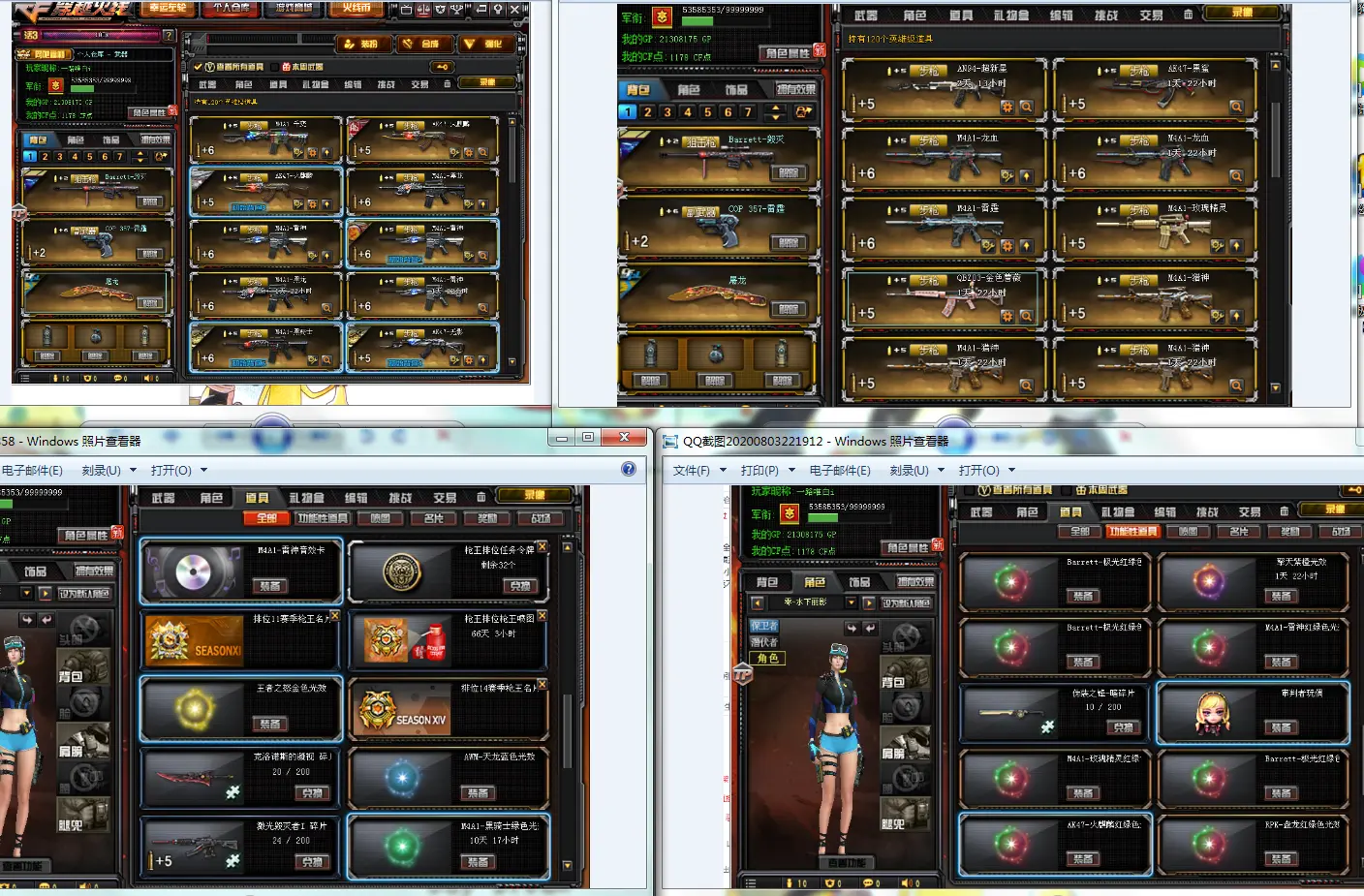Click 腿壳 leg slot icon in bottom-left viewer
The width and height of the screenshot is (1364, 896).
click(x=82, y=815)
